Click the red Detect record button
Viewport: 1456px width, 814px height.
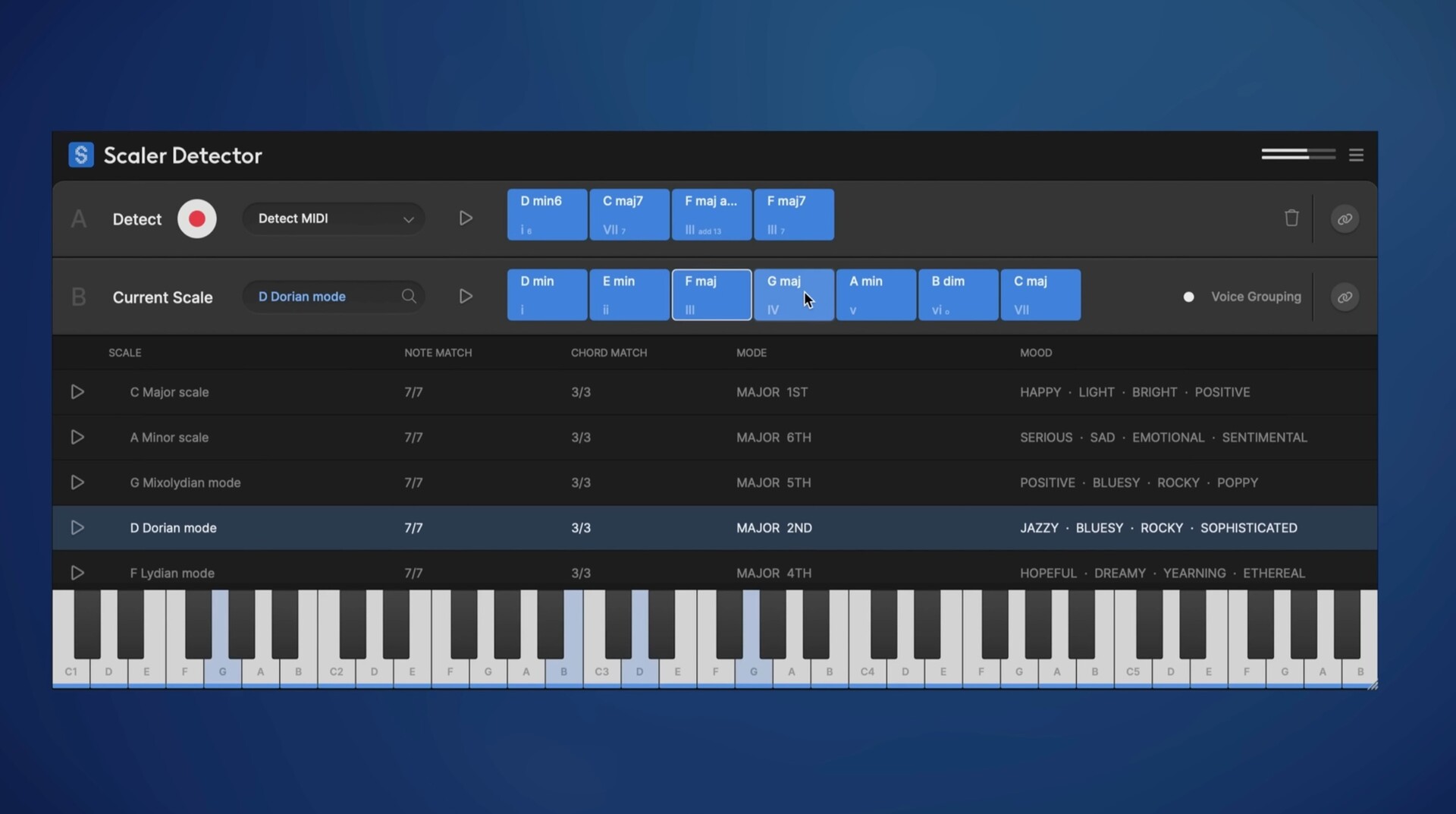(x=196, y=219)
